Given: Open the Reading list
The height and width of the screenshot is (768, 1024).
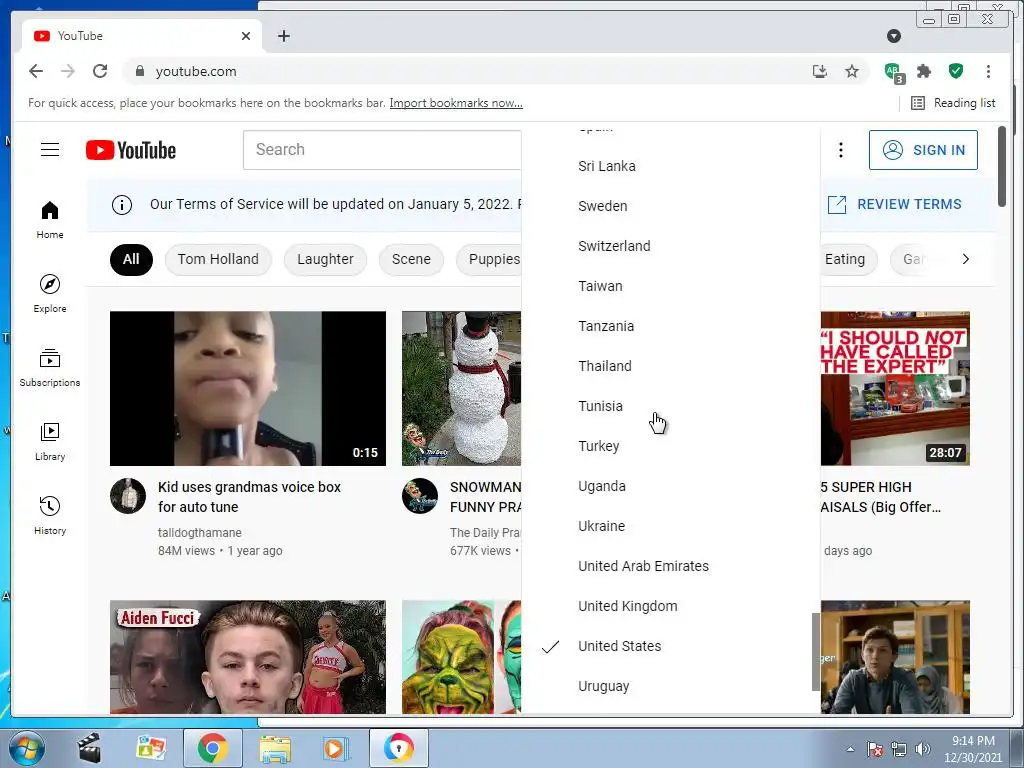Looking at the screenshot, I should (x=953, y=103).
